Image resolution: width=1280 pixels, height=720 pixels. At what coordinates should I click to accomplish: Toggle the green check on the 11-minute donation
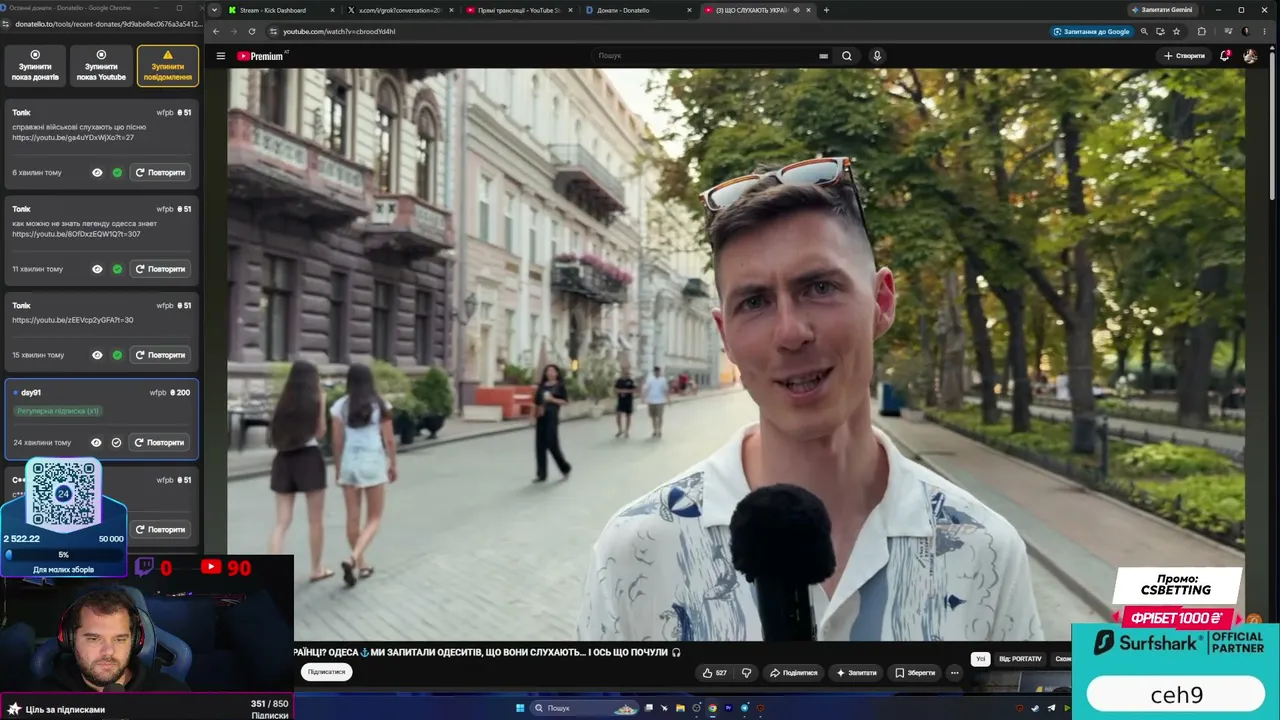[x=117, y=269]
